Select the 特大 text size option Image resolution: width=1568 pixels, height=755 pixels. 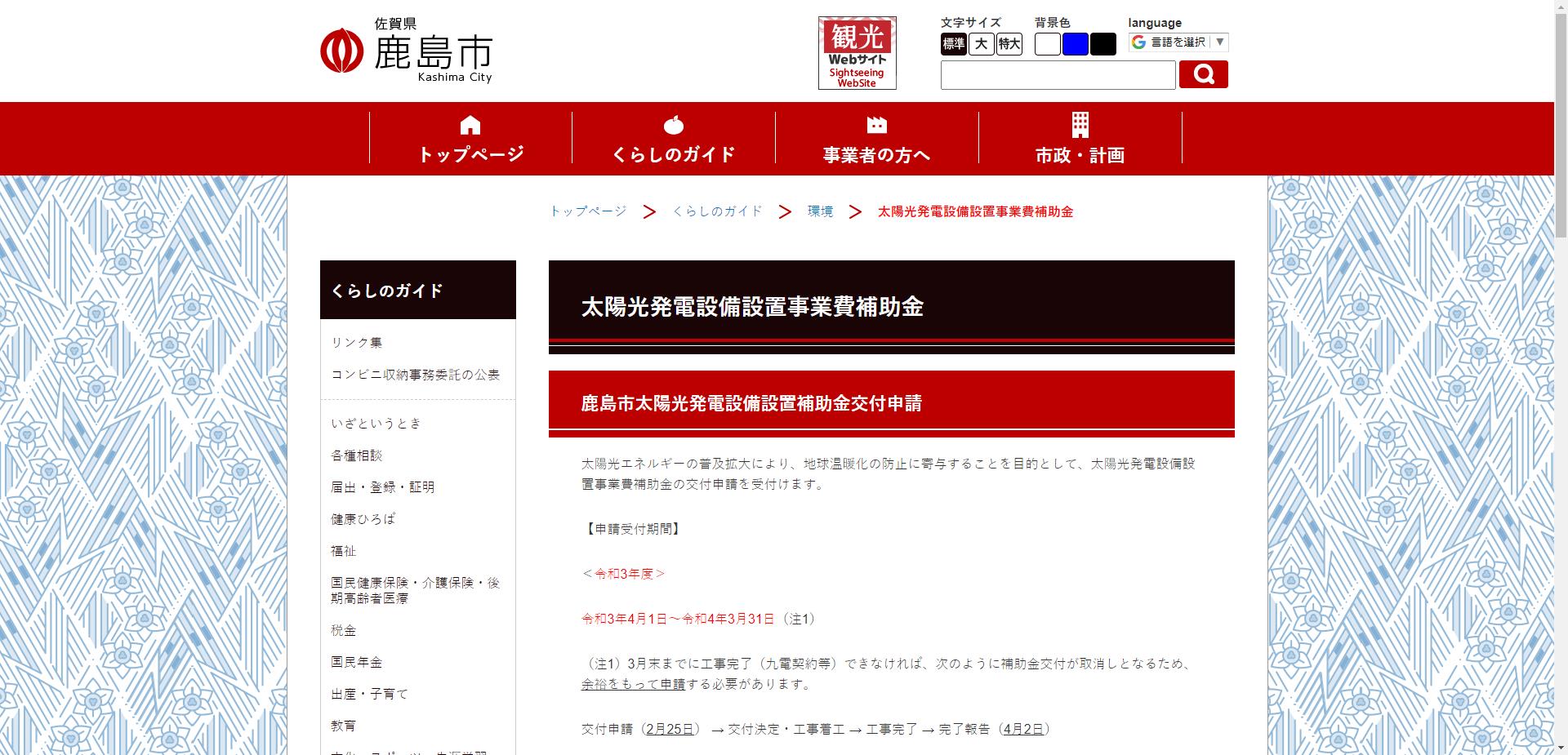1010,45
